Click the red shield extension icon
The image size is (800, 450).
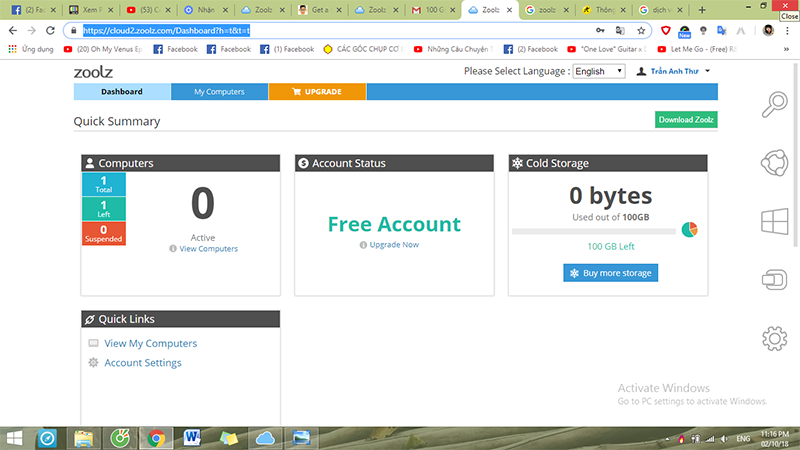click(x=665, y=31)
